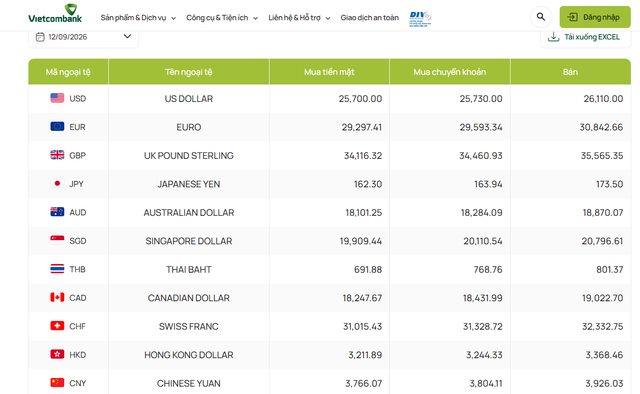The image size is (640, 394).
Task: Click EUR sell value 30,842.66
Action: click(x=601, y=127)
